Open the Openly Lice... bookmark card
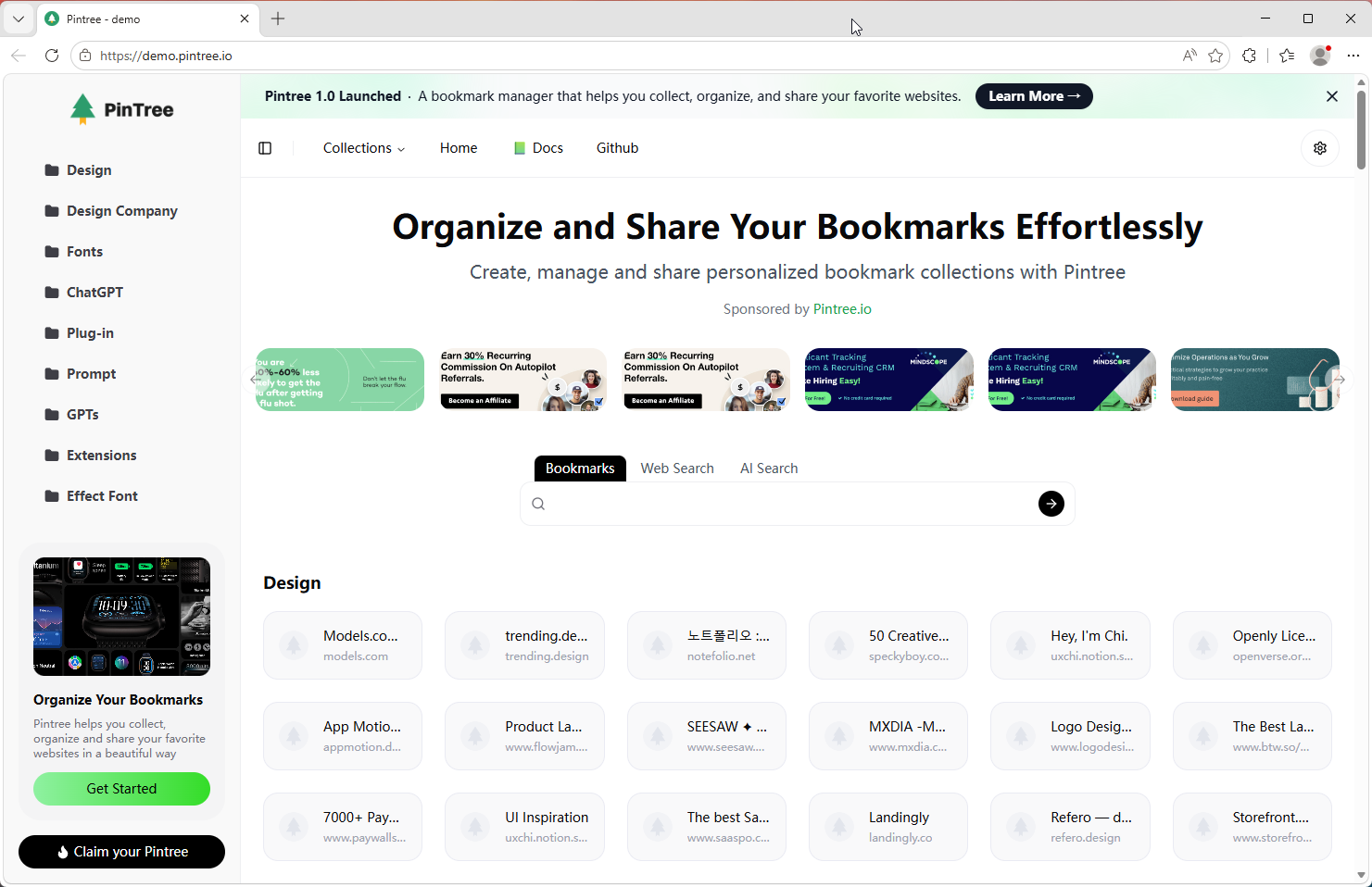Screen dimensions: 1372x887 pos(1252,645)
